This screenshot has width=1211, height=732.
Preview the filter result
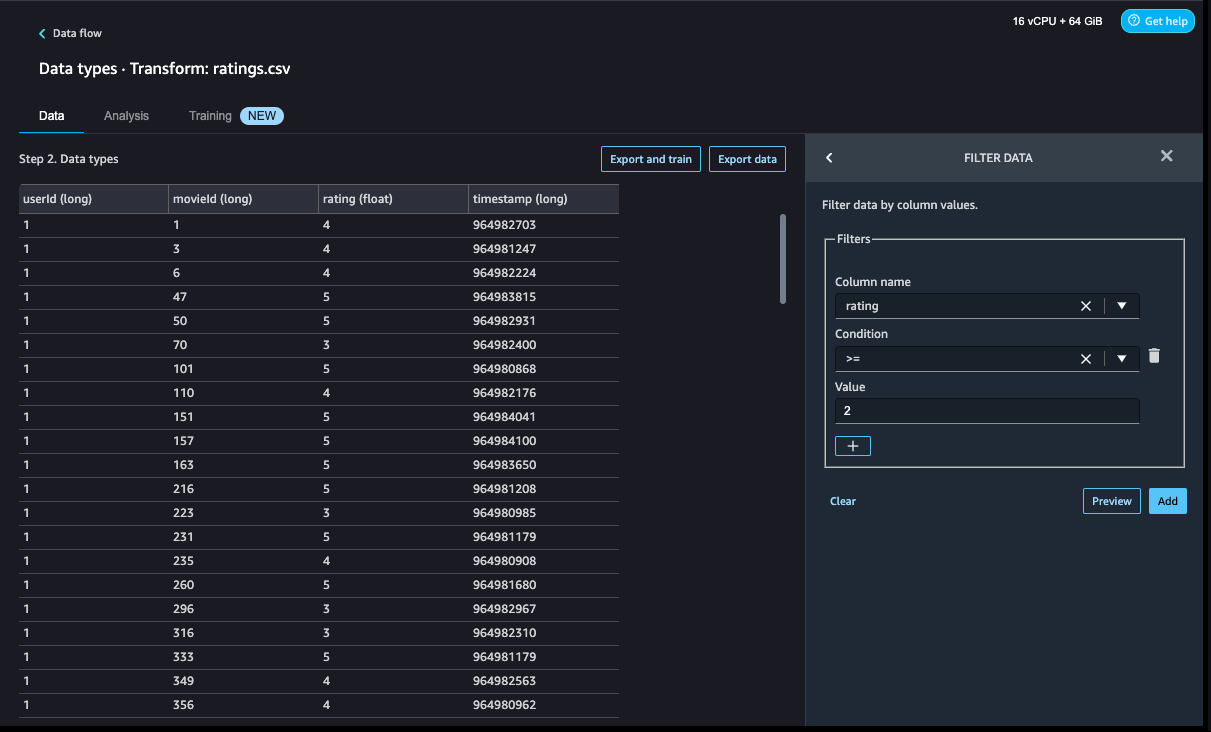point(1111,501)
